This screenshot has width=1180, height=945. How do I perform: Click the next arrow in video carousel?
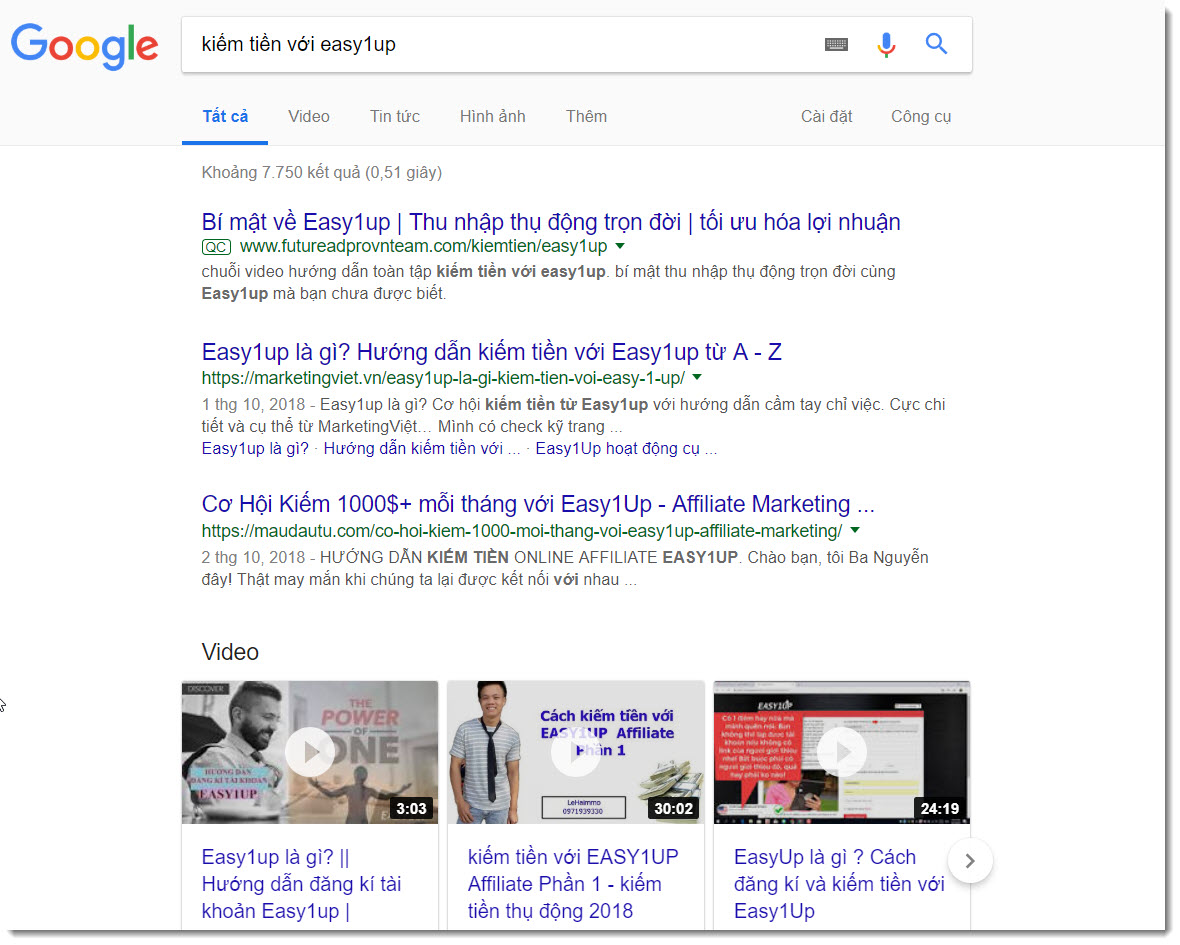click(969, 860)
